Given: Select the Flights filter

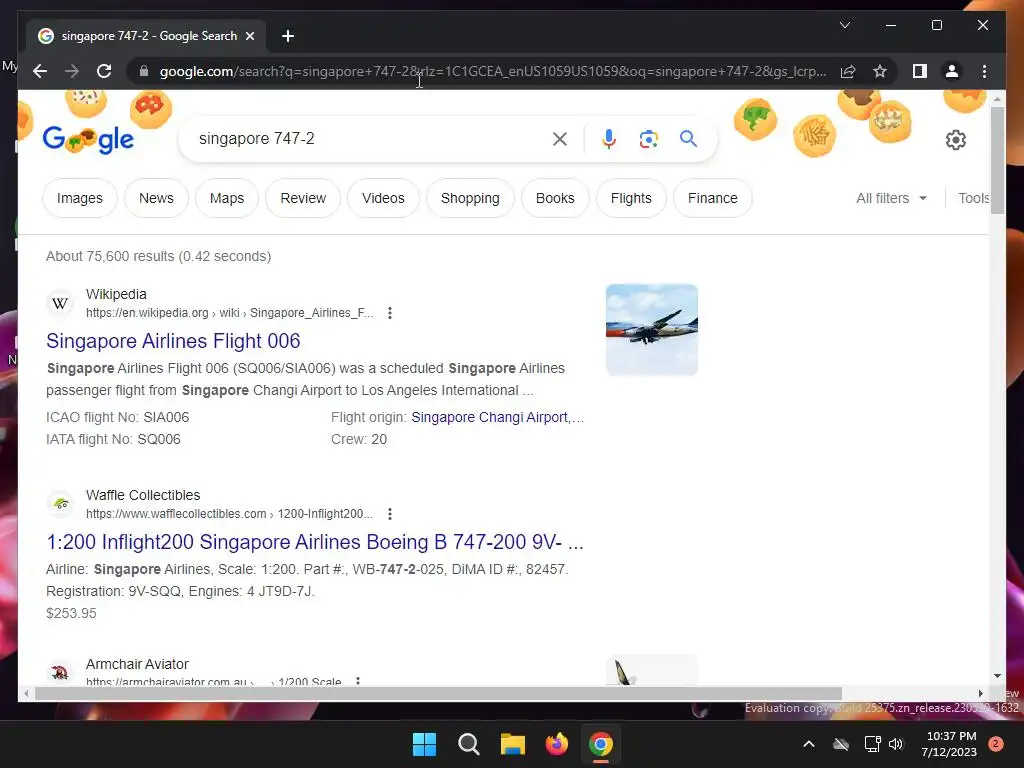Looking at the screenshot, I should [631, 198].
